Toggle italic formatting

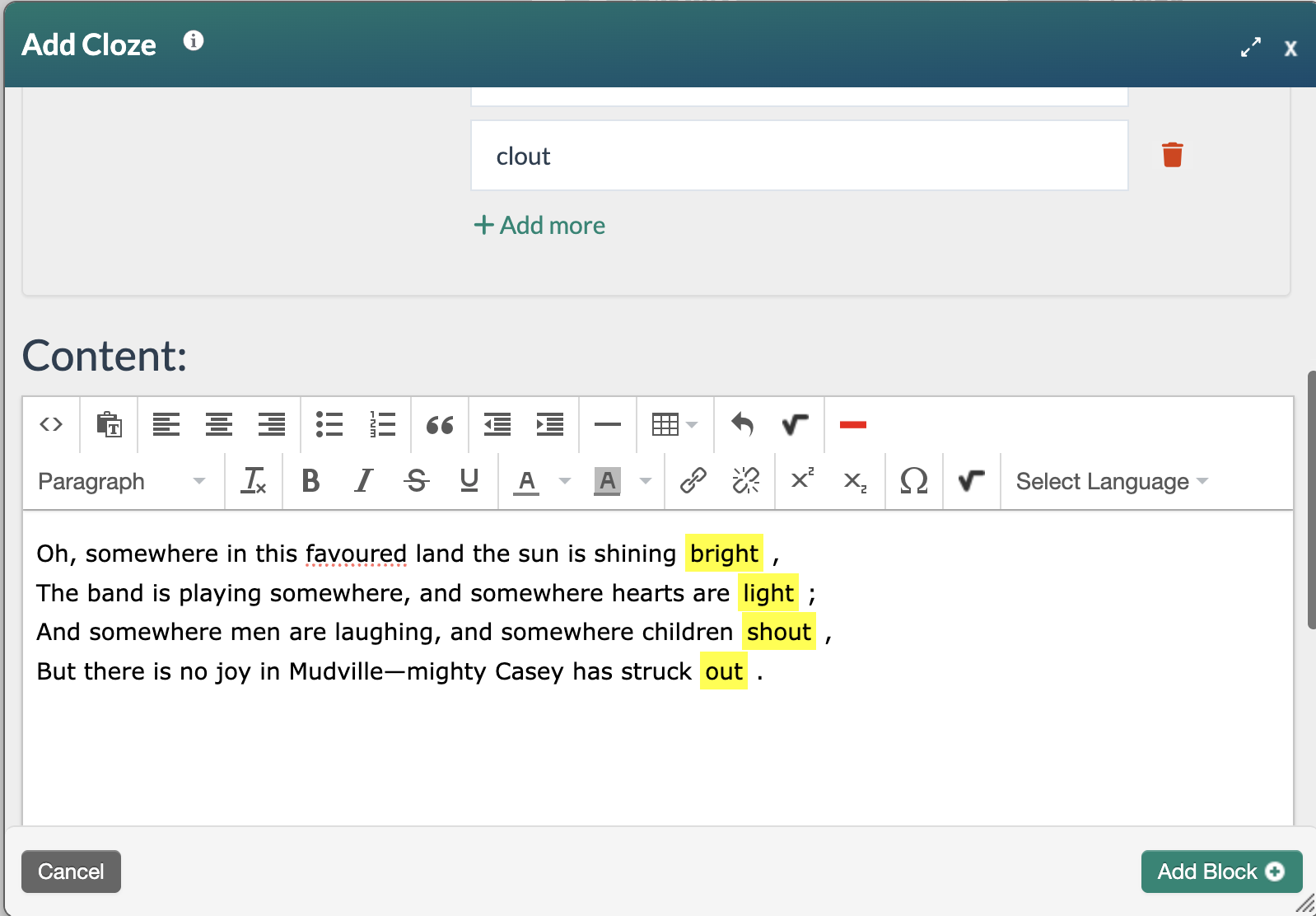[363, 480]
